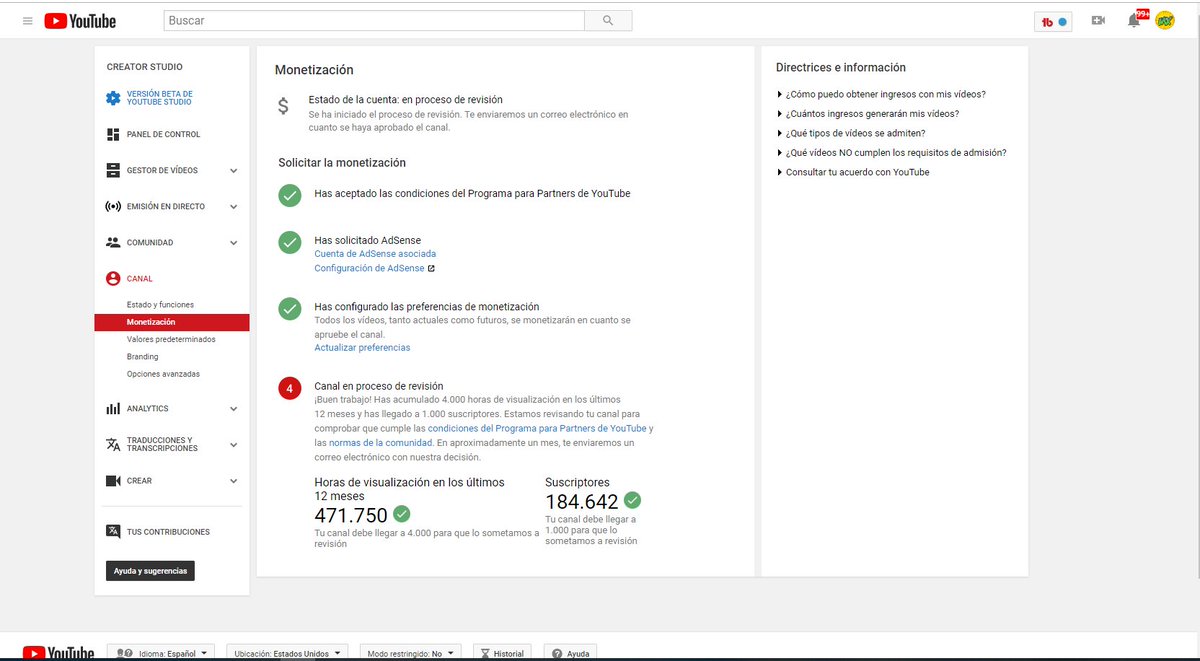This screenshot has height=661, width=1200.
Task: Click the external link icon beside Configuración de AdSense
Action: pos(431,268)
